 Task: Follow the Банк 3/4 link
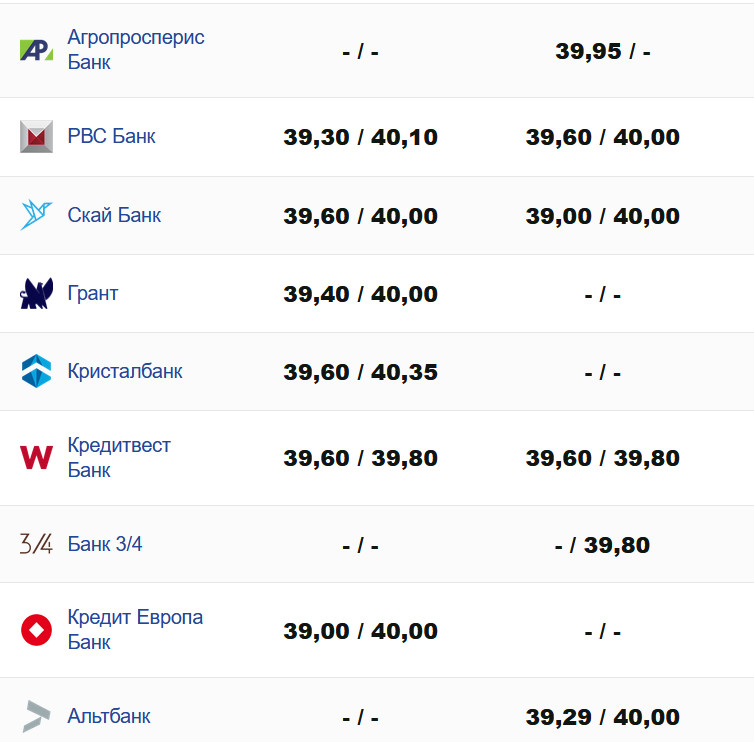[104, 544]
